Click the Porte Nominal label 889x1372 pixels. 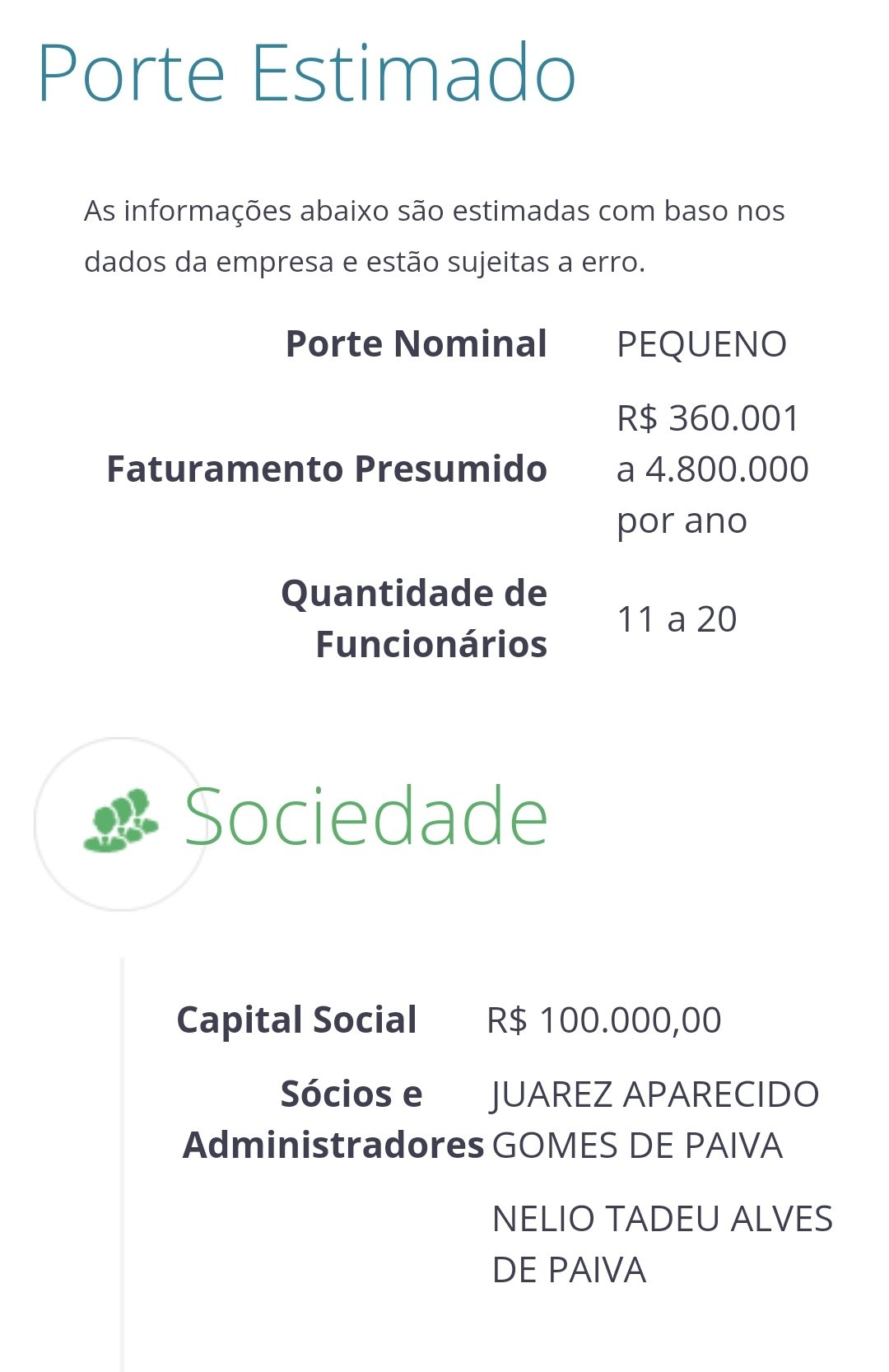click(416, 344)
